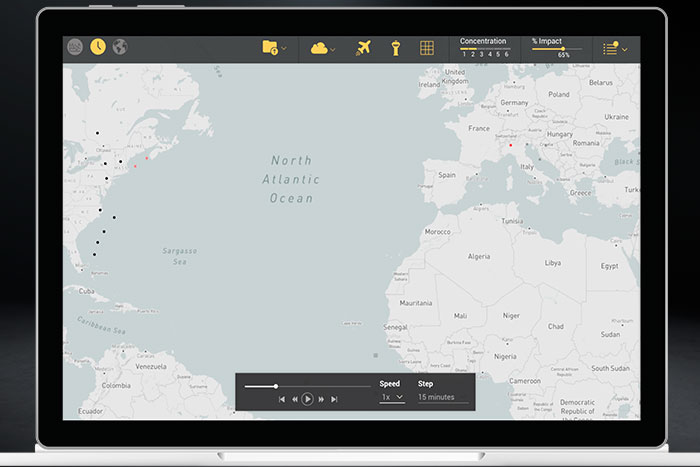The image size is (700, 467).
Task: Click the Concentration level scale
Action: click(x=484, y=53)
